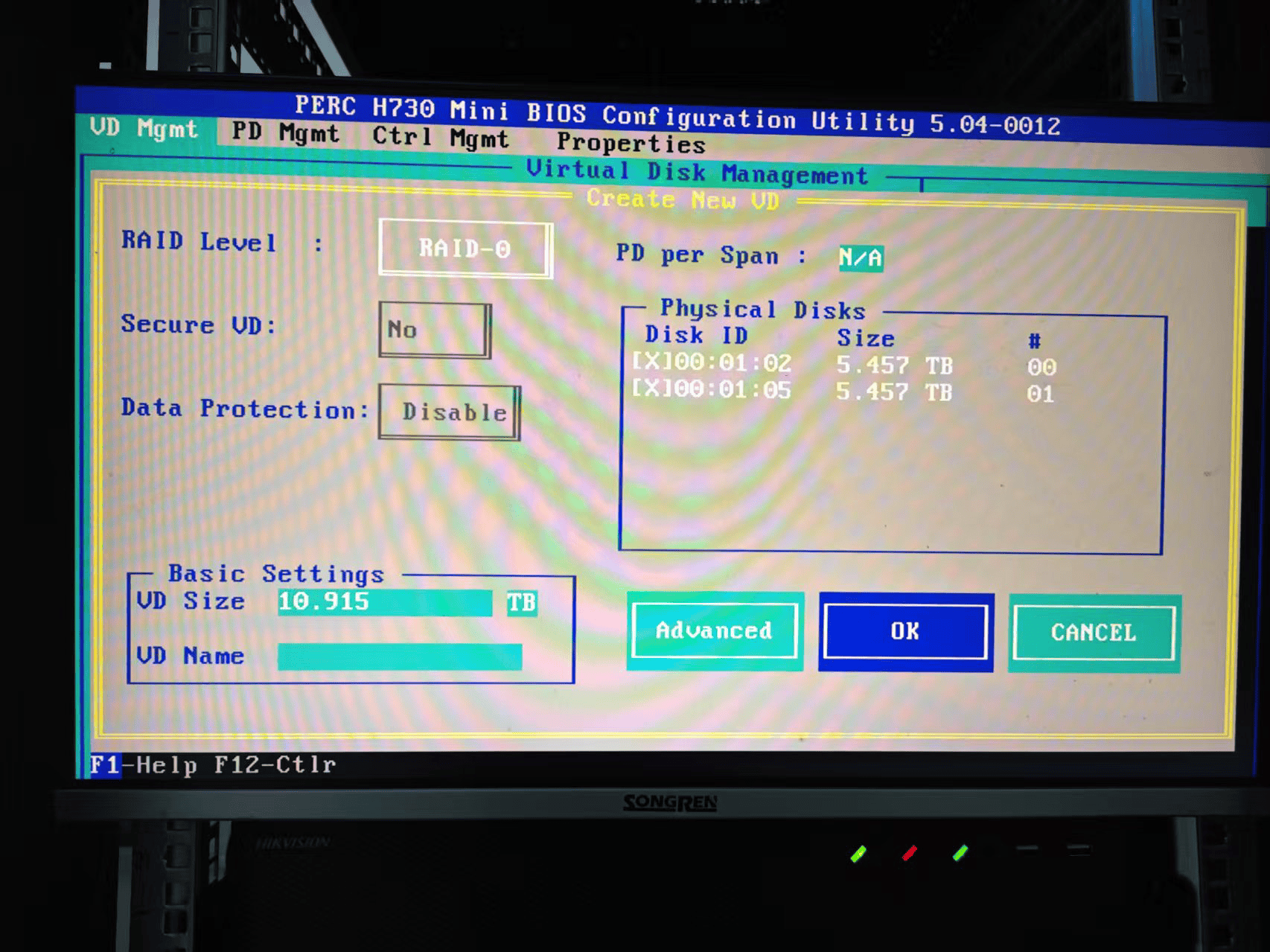The height and width of the screenshot is (952, 1270).
Task: Toggle the checkbox for disk 00:01:05
Action: click(651, 389)
